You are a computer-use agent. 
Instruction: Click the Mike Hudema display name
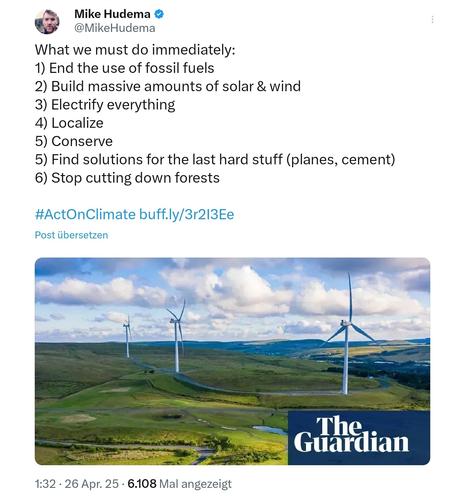click(x=112, y=14)
